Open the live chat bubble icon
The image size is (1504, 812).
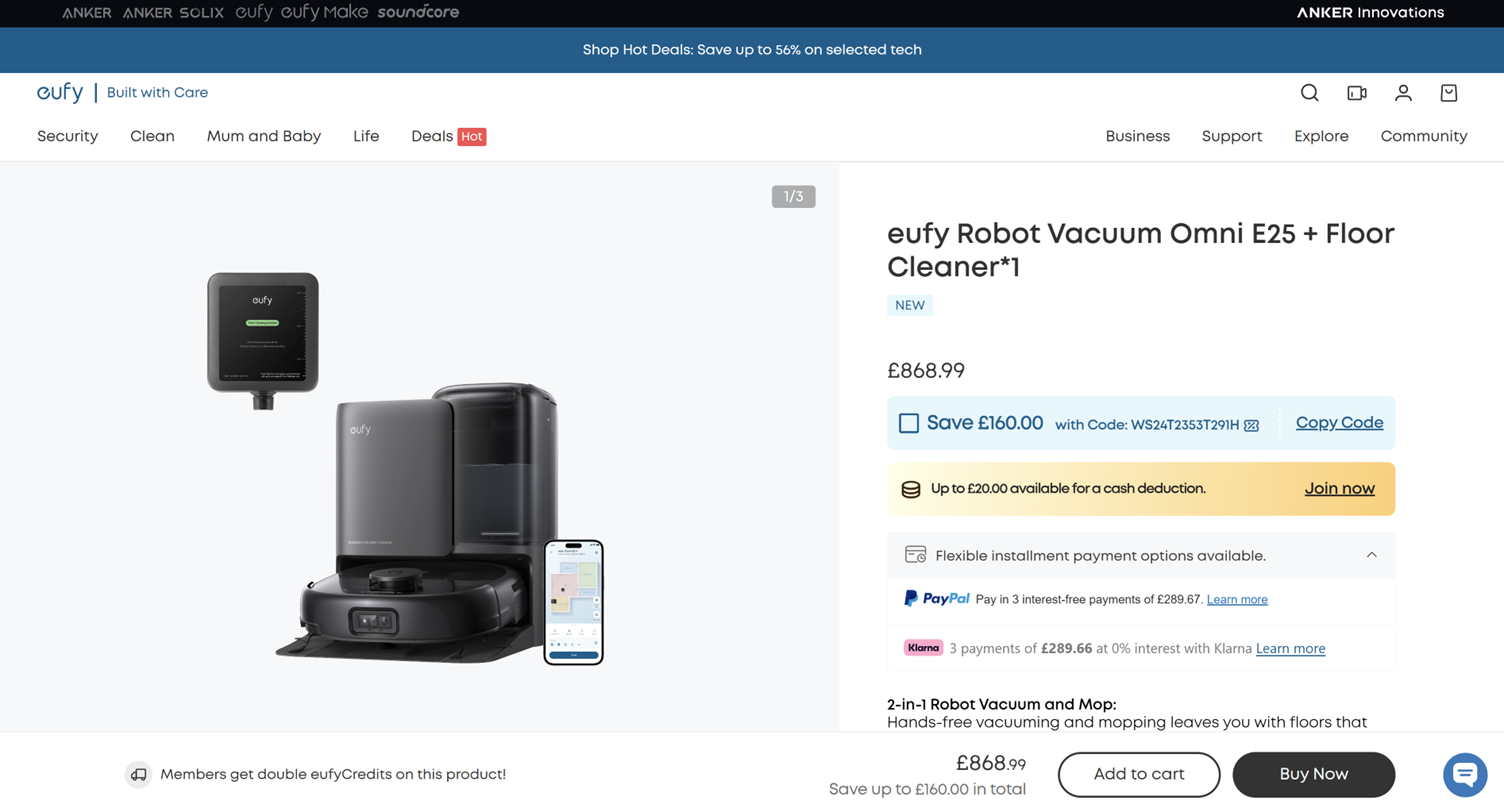[1465, 774]
